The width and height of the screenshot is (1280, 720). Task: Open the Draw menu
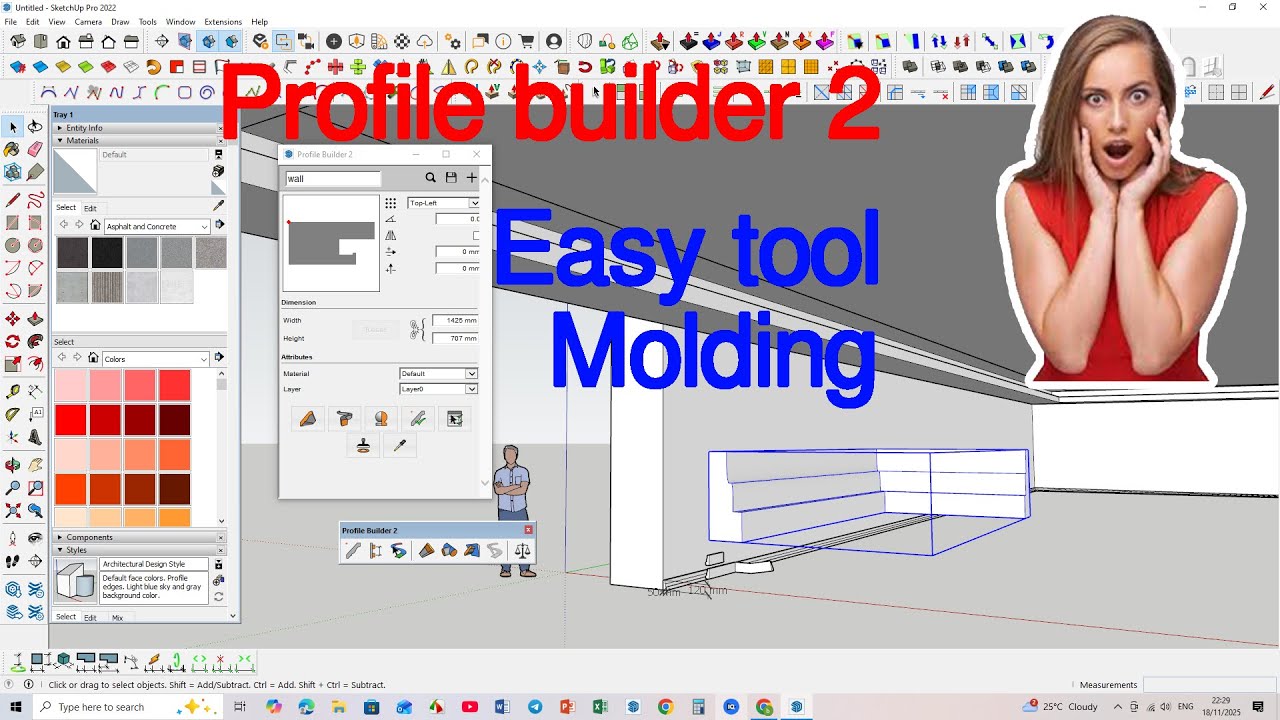click(120, 21)
